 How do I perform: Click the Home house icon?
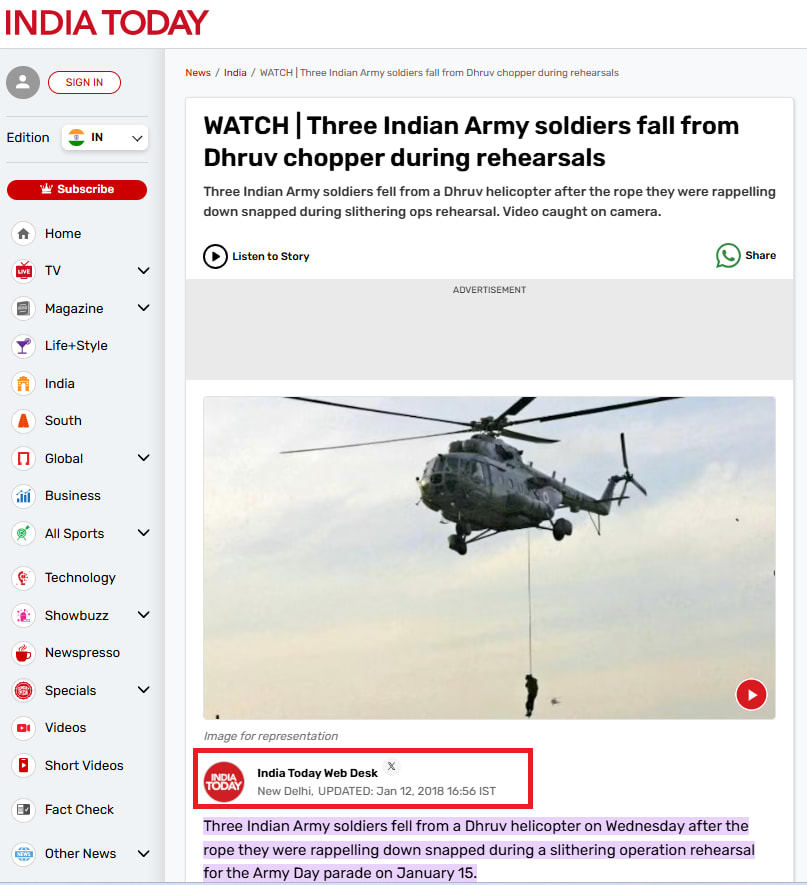tap(23, 234)
